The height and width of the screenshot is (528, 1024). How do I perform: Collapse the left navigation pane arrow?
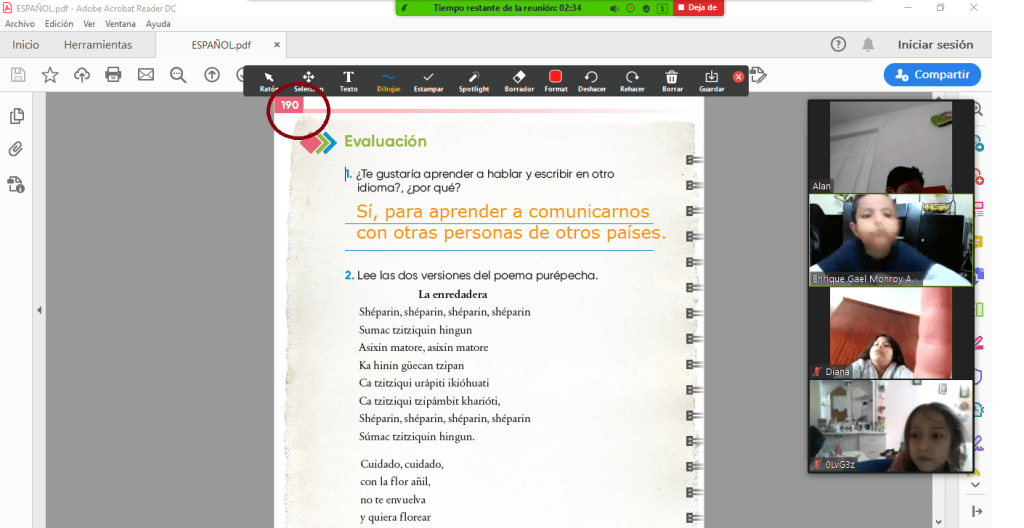(x=39, y=311)
